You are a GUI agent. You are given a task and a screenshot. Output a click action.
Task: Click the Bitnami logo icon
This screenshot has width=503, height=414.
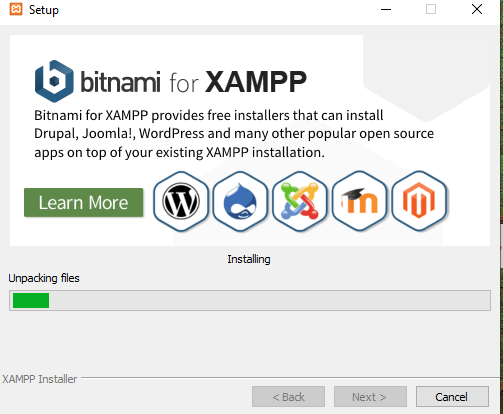[54, 81]
